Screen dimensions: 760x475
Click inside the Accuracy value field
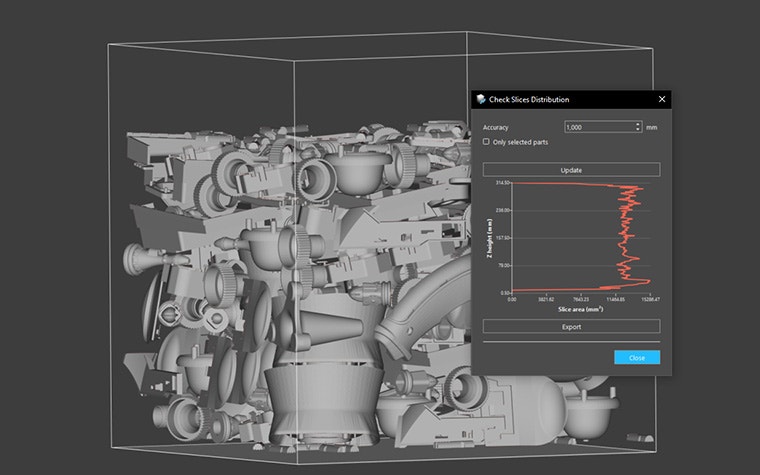[x=597, y=128]
